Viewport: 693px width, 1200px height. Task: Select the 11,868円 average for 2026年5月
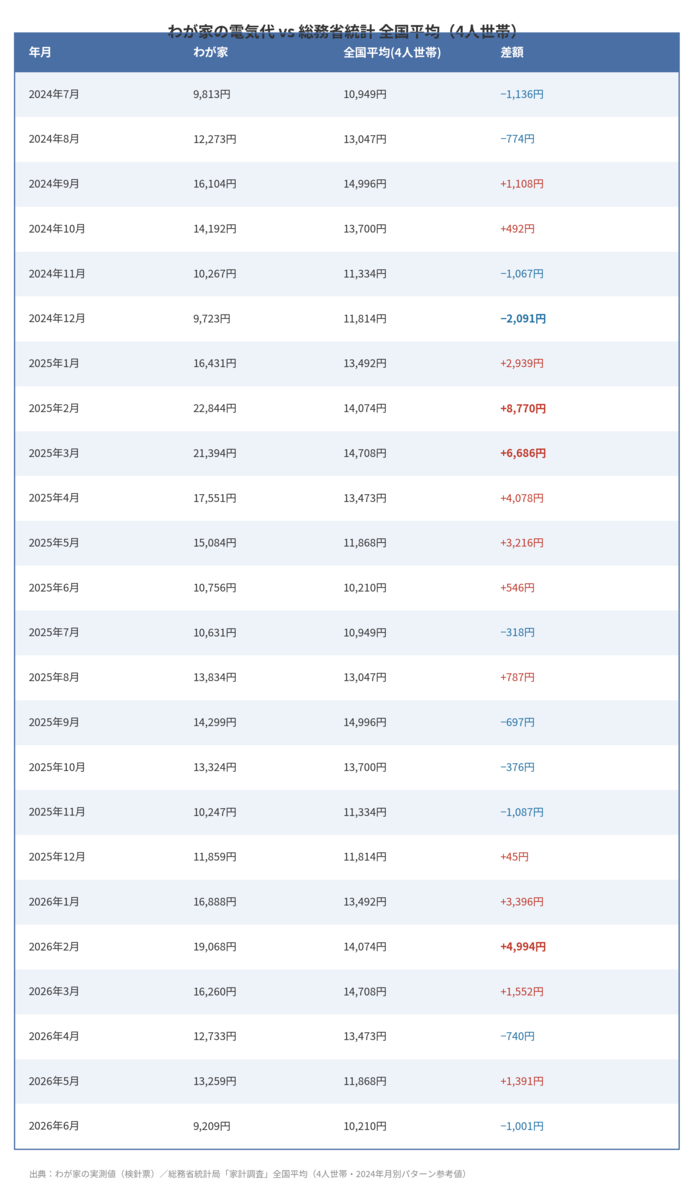pyautogui.click(x=365, y=1081)
